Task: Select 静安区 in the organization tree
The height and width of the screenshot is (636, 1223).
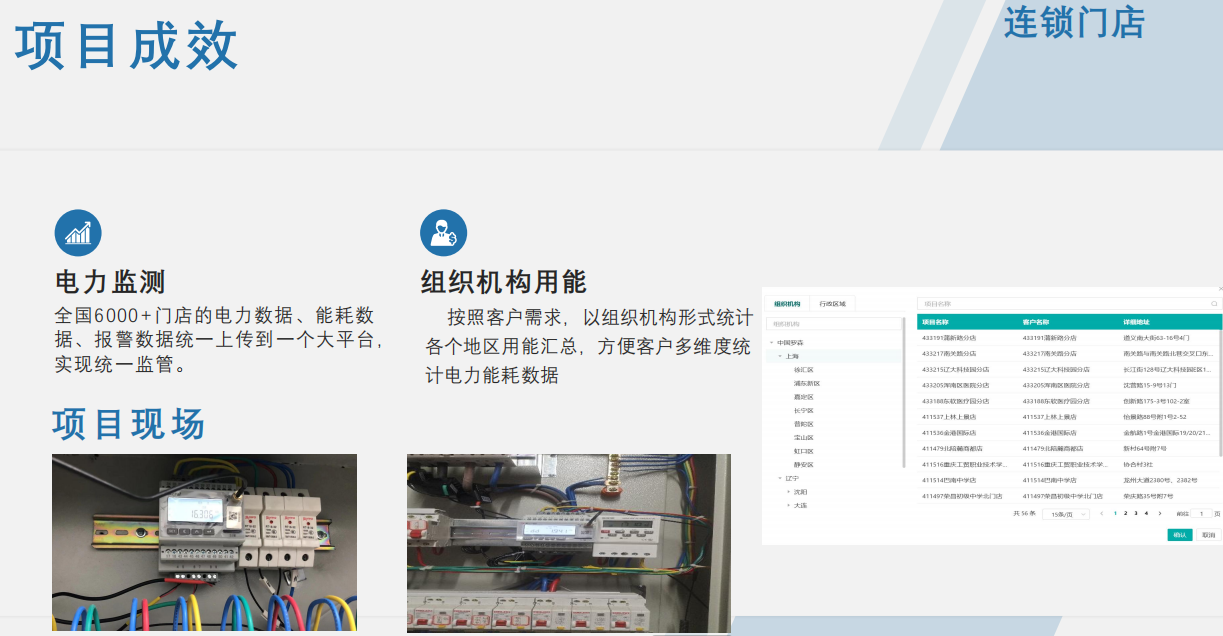Action: [x=803, y=465]
